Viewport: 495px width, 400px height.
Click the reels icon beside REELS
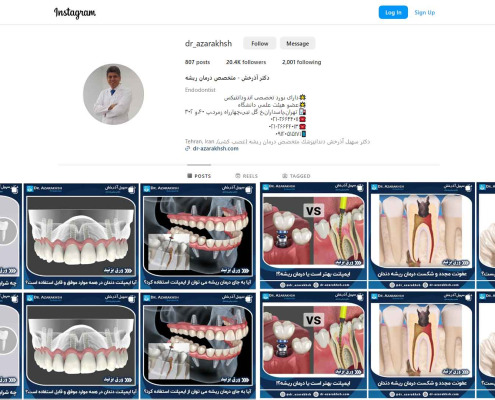tap(238, 176)
